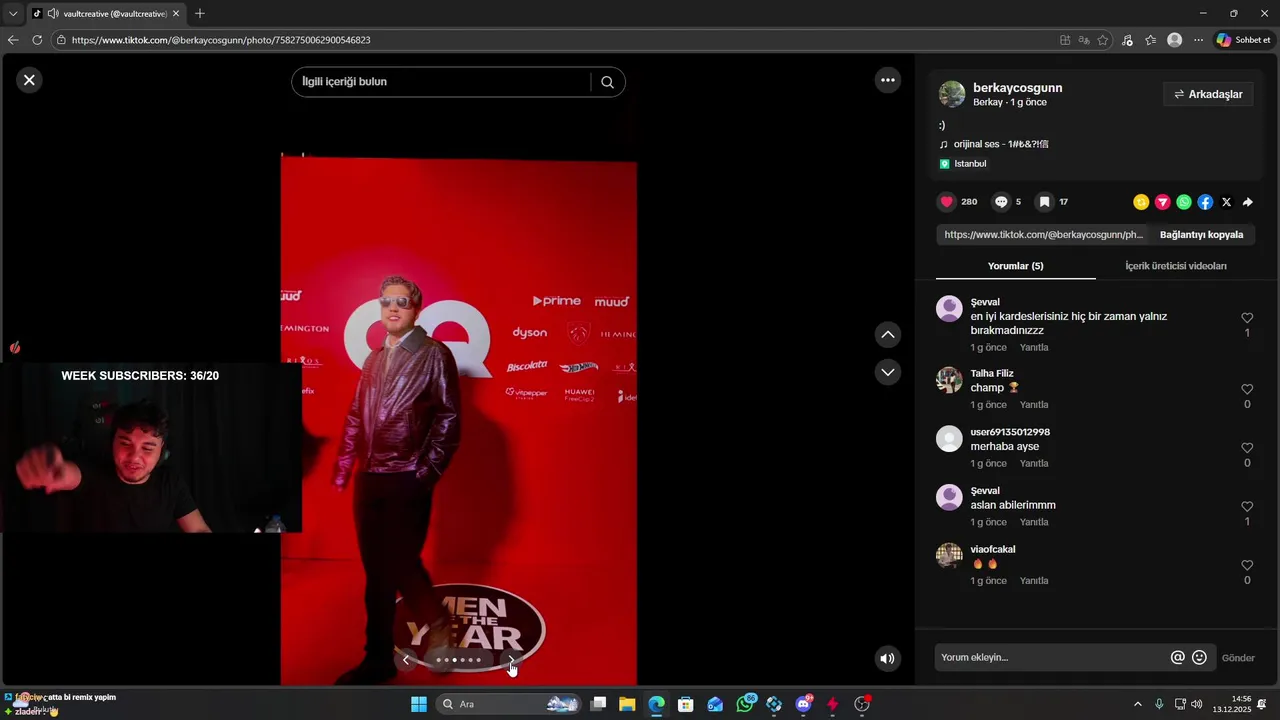Image resolution: width=1280 pixels, height=720 pixels.
Task: Share the post to Facebook
Action: click(x=1205, y=202)
